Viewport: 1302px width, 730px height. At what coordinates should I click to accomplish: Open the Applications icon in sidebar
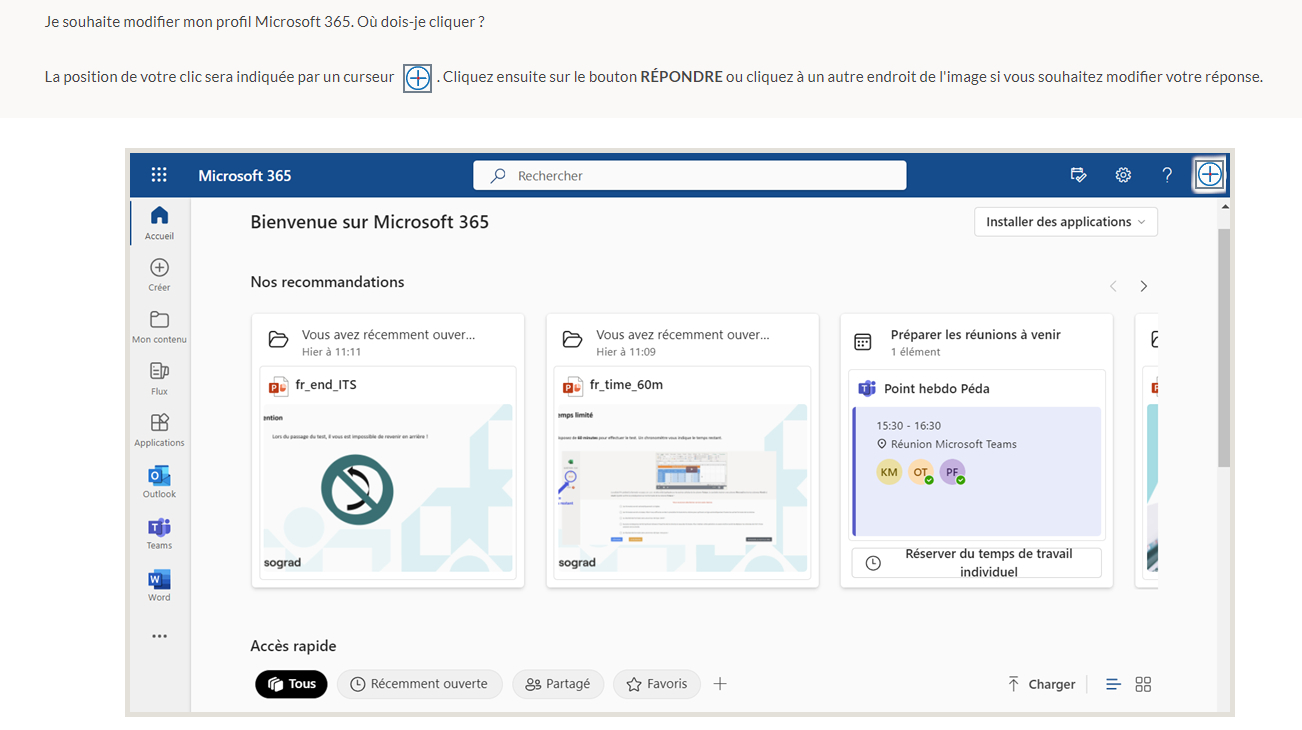(x=159, y=423)
